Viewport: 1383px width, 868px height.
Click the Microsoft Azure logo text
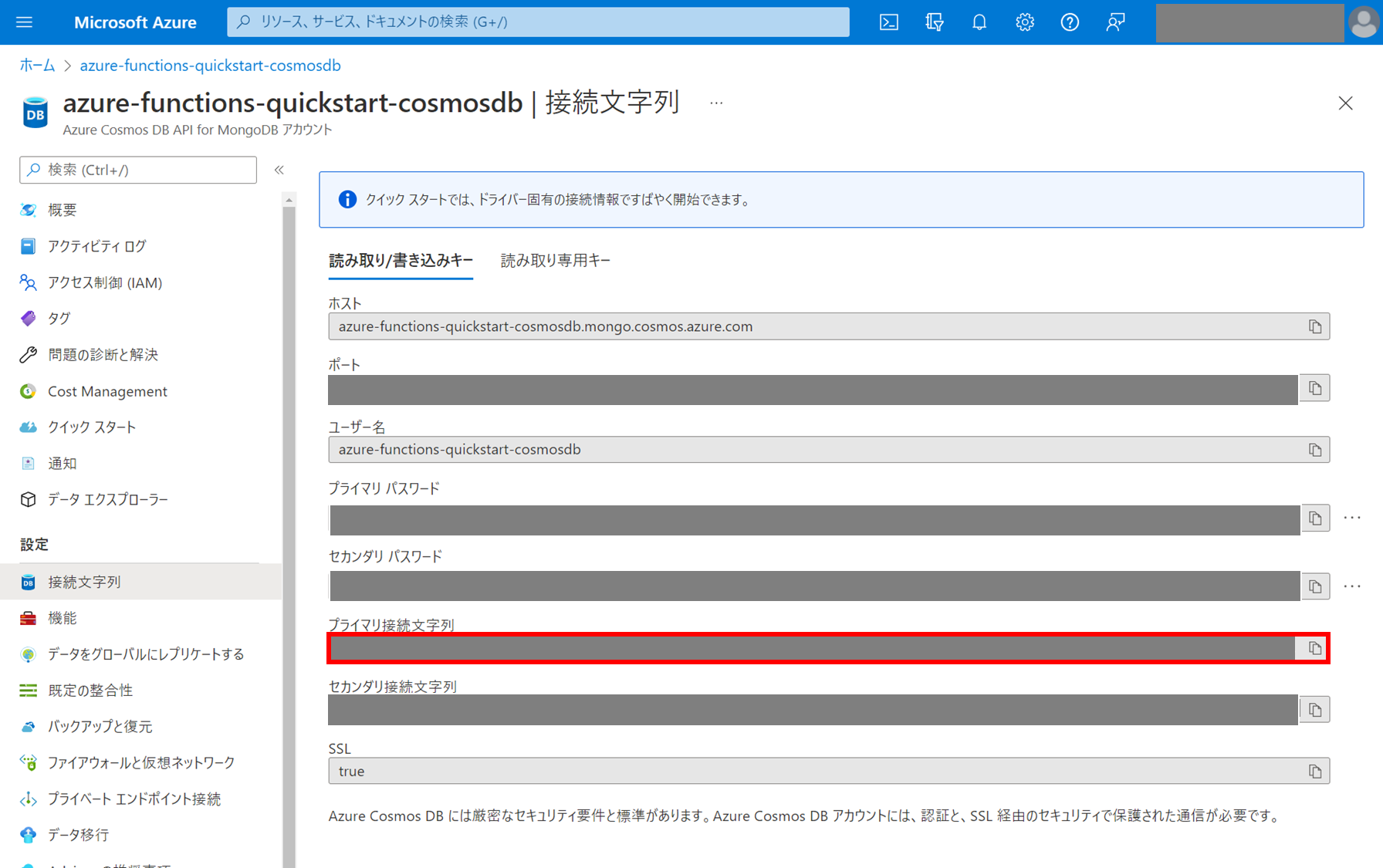135,22
